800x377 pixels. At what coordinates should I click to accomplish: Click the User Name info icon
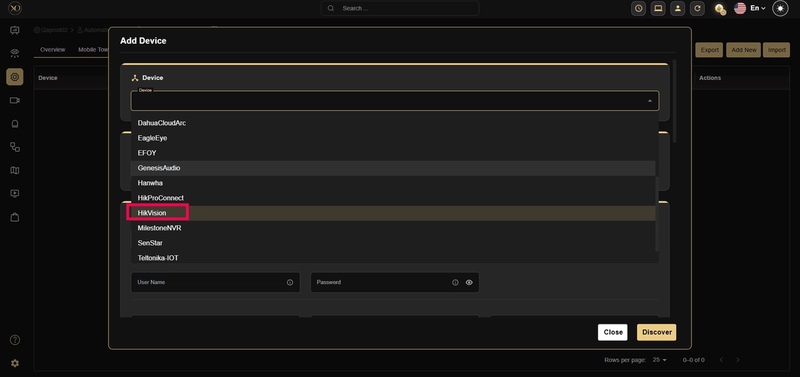coord(290,282)
